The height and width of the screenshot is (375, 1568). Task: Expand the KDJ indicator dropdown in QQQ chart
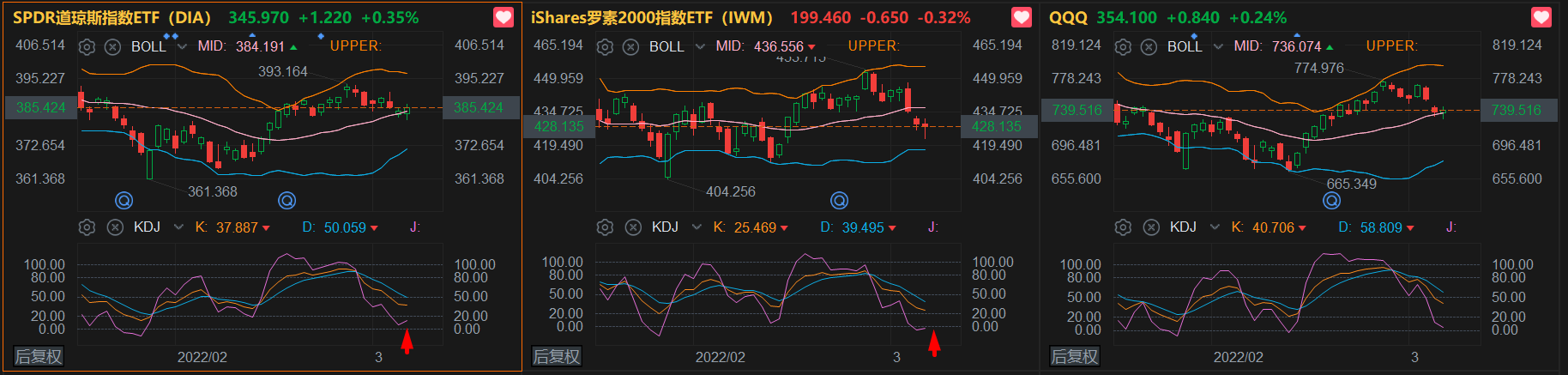pos(1215,227)
